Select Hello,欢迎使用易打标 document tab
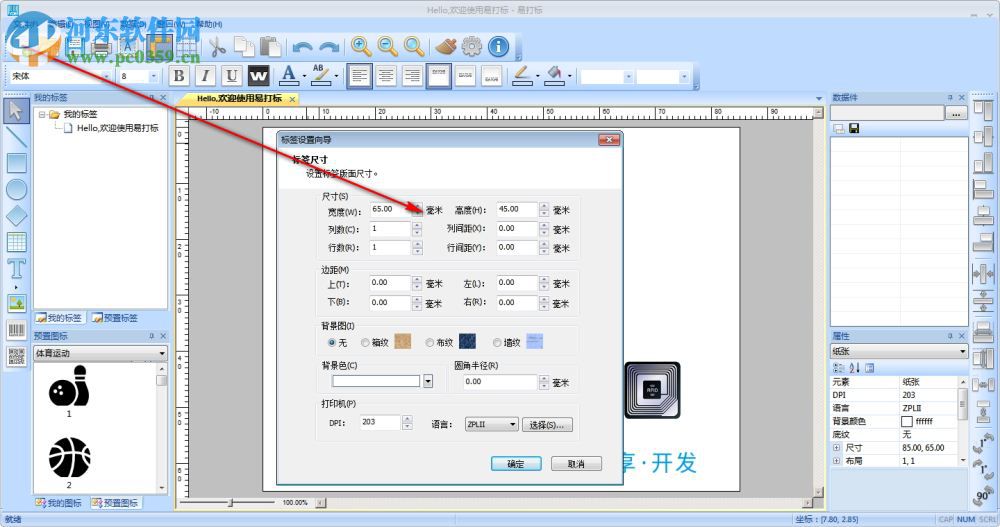Image resolution: width=1000 pixels, height=527 pixels. 239,99
